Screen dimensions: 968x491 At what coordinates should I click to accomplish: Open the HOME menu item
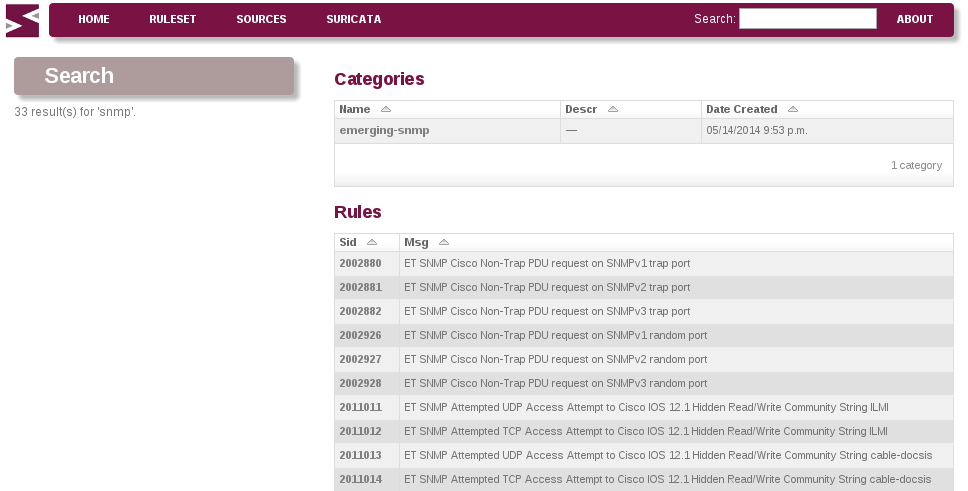94,19
